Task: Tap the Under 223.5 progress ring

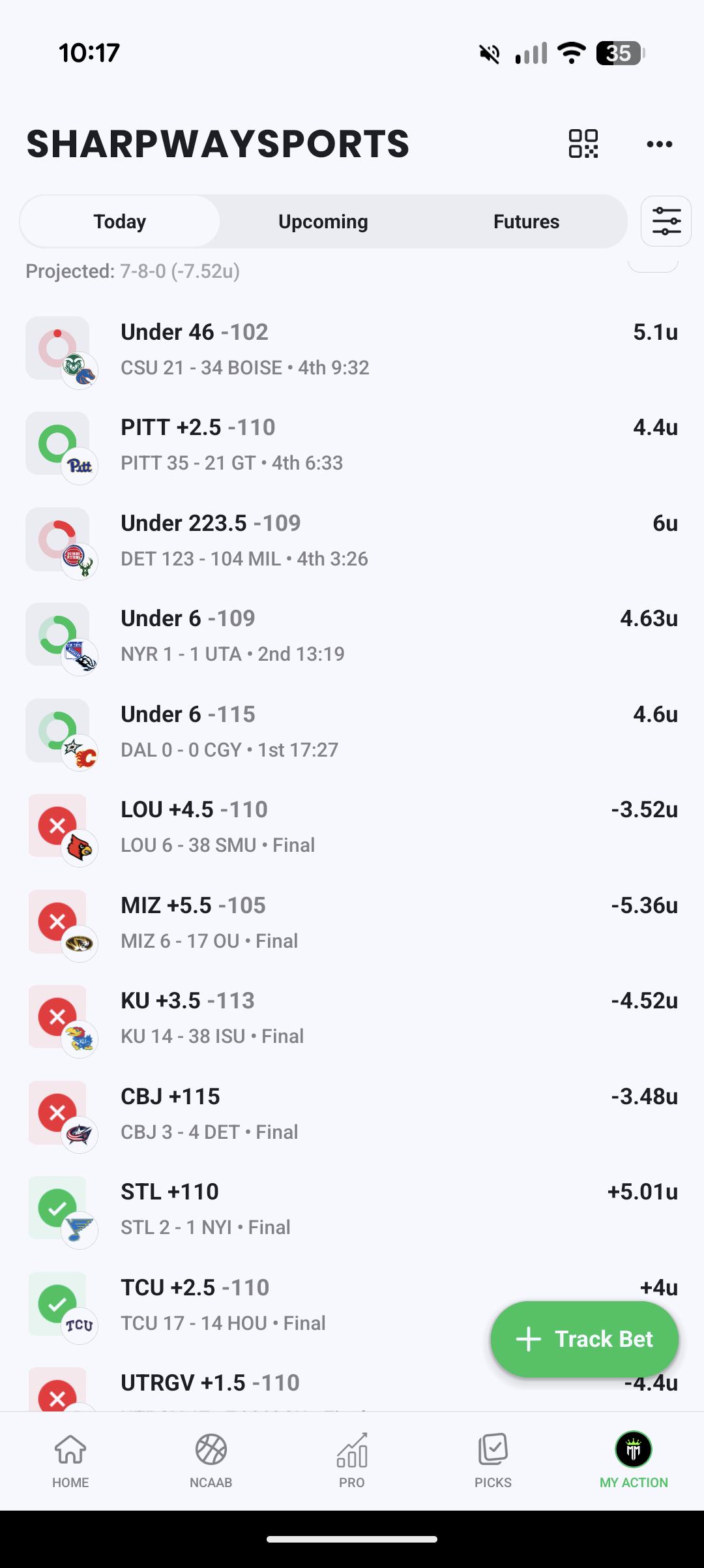Action: (57, 539)
